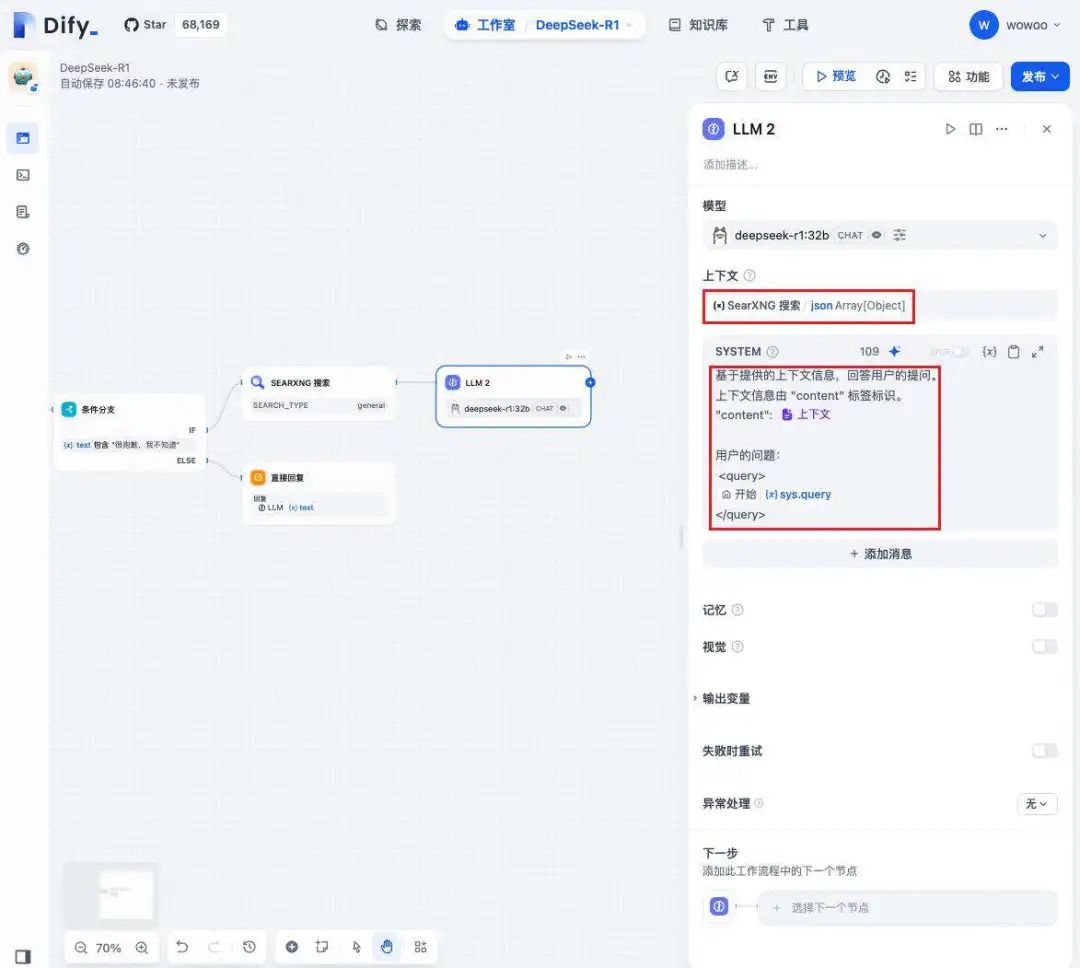The image size is (1080, 968).
Task: Open the LLM 2 panel more options menu
Action: [1001, 129]
